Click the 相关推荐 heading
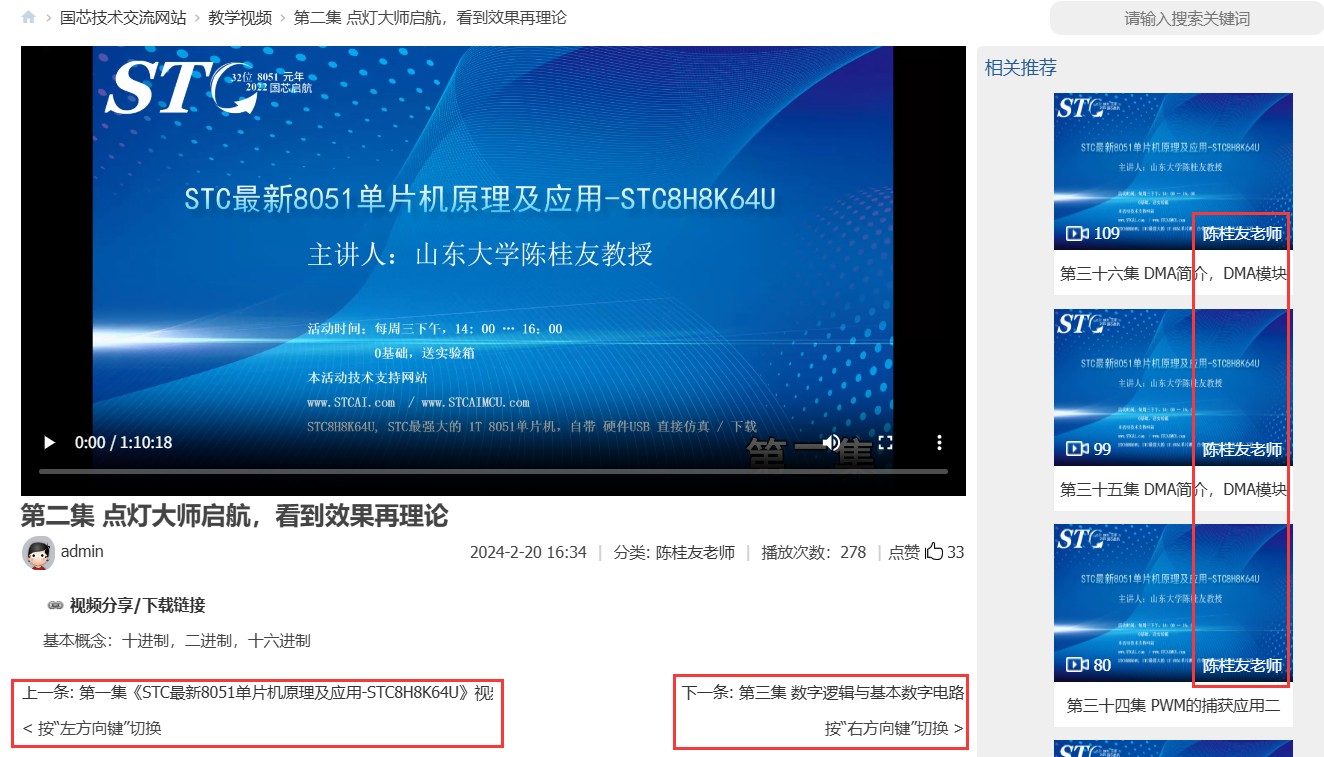 coord(1021,68)
